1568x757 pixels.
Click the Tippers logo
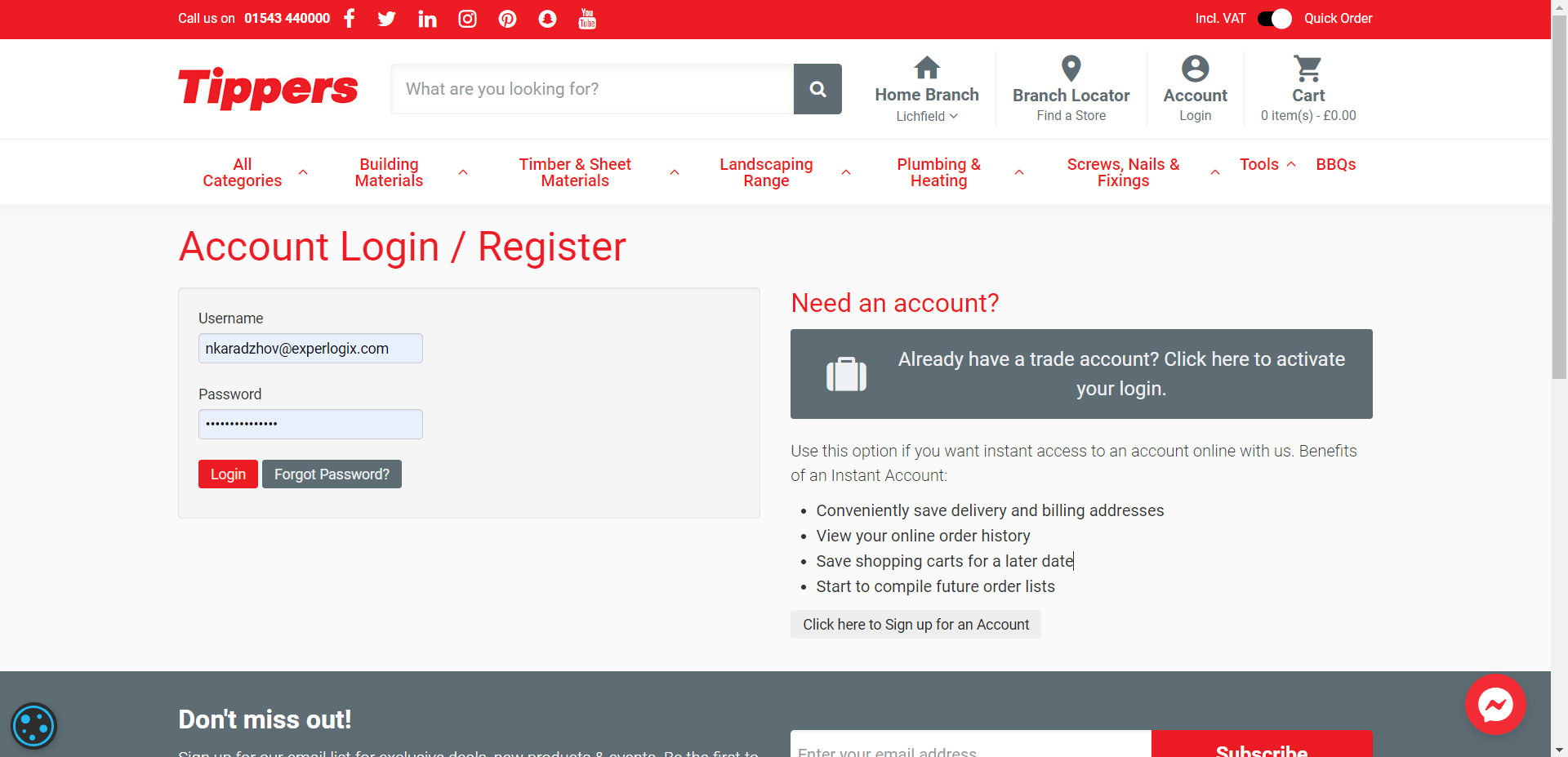(x=268, y=88)
